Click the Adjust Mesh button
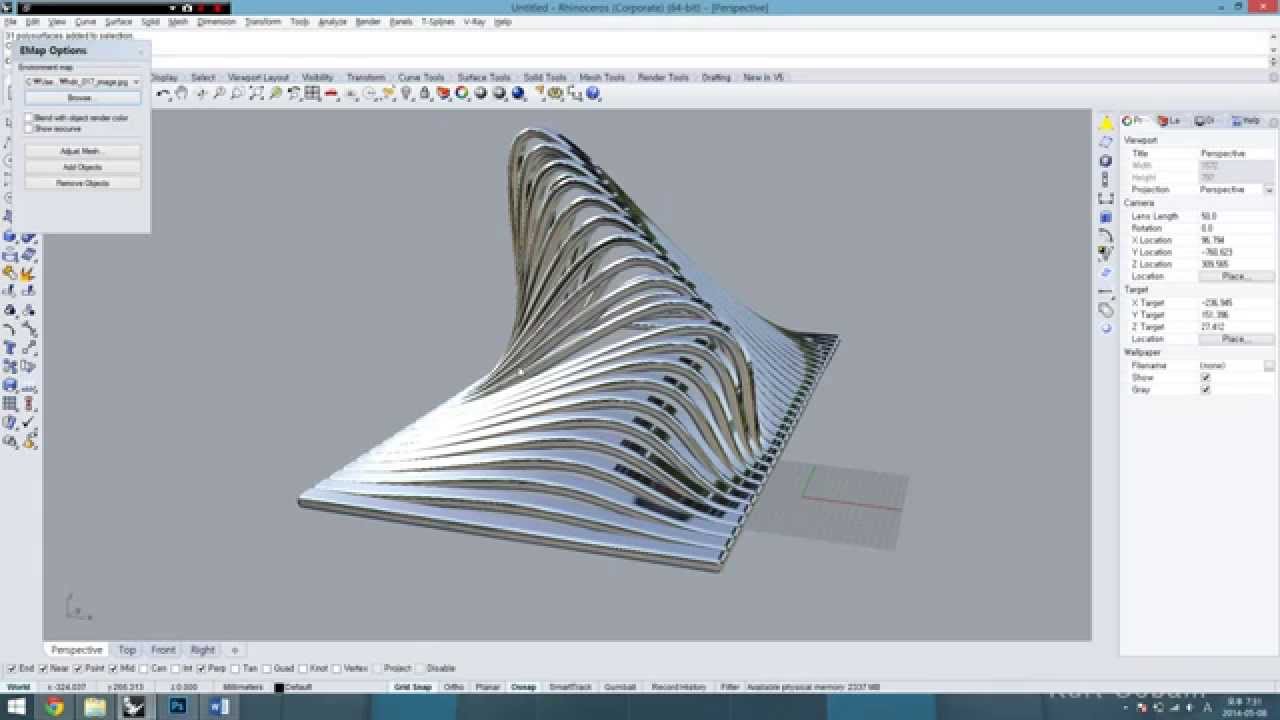This screenshot has height=720, width=1280. click(82, 151)
